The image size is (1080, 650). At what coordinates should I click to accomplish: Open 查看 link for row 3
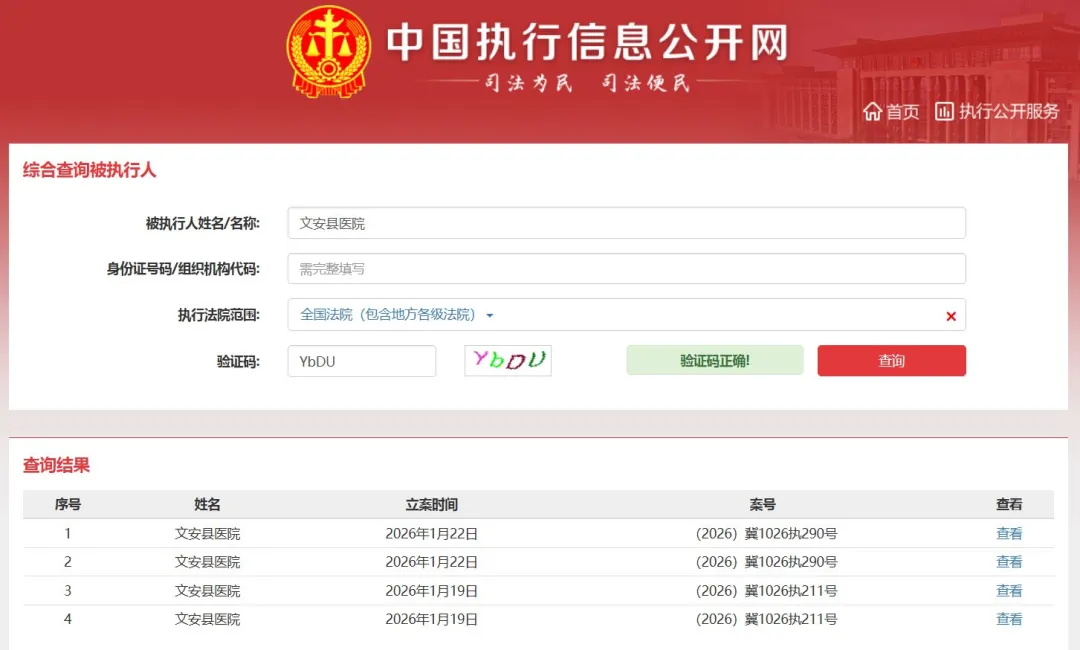1009,591
